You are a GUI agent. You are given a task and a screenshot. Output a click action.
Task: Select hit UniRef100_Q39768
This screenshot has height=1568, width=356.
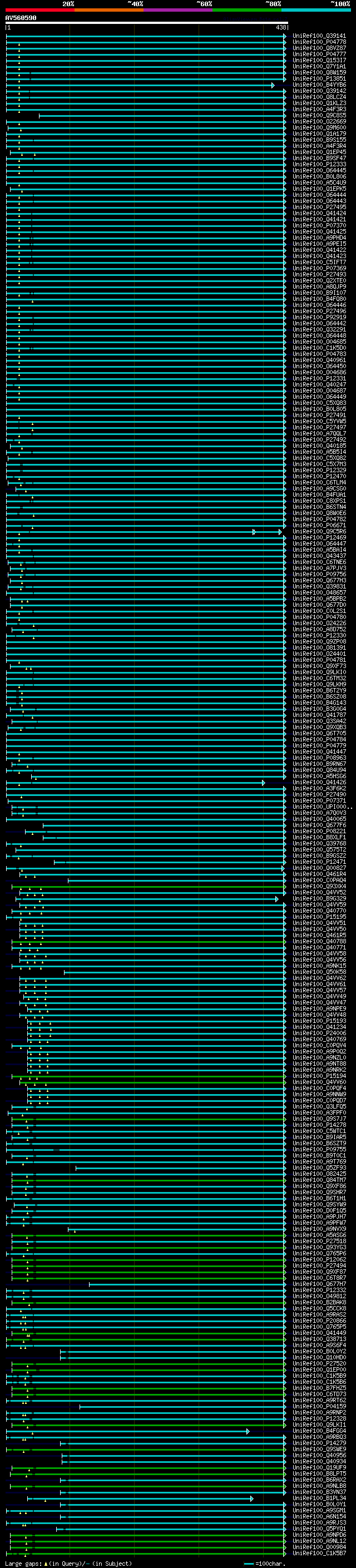(x=319, y=844)
